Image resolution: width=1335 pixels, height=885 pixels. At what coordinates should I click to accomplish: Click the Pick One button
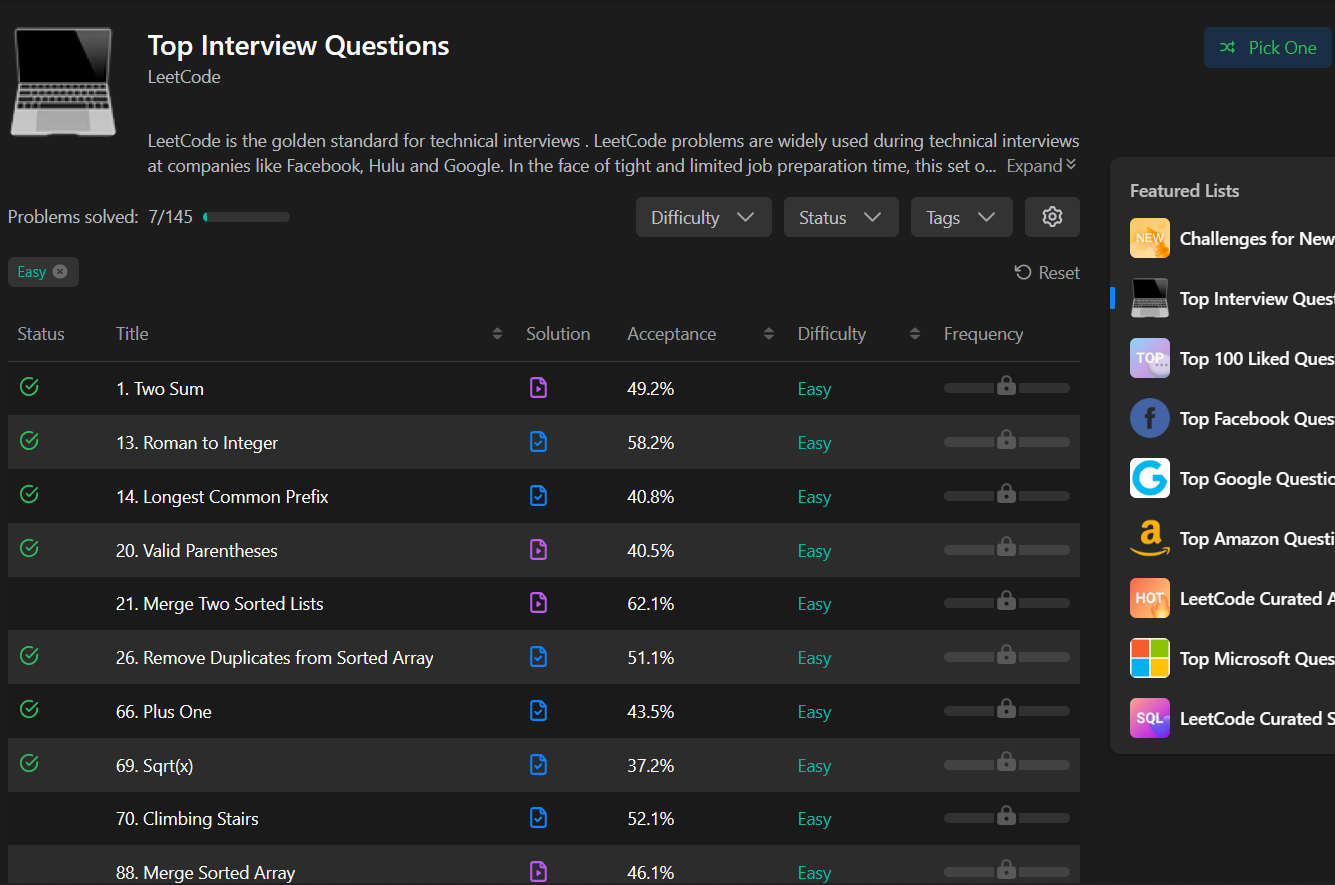coord(1268,47)
